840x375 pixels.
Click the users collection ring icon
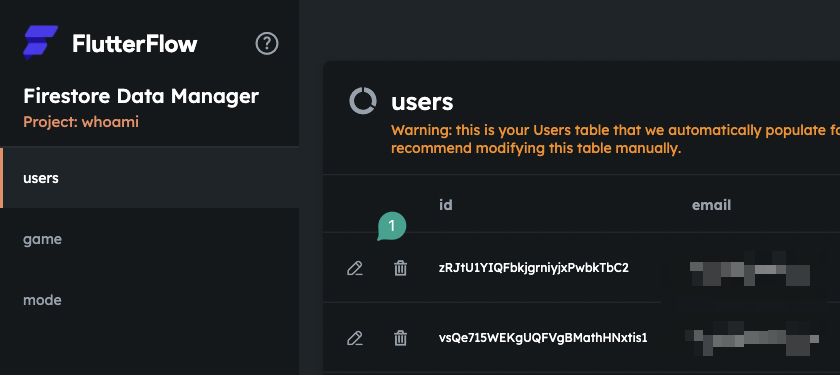tap(363, 101)
